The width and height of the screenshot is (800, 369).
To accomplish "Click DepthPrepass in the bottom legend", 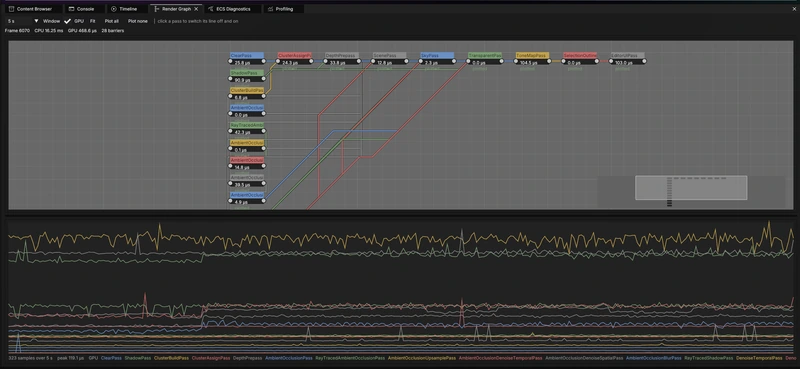I will click(x=247, y=358).
